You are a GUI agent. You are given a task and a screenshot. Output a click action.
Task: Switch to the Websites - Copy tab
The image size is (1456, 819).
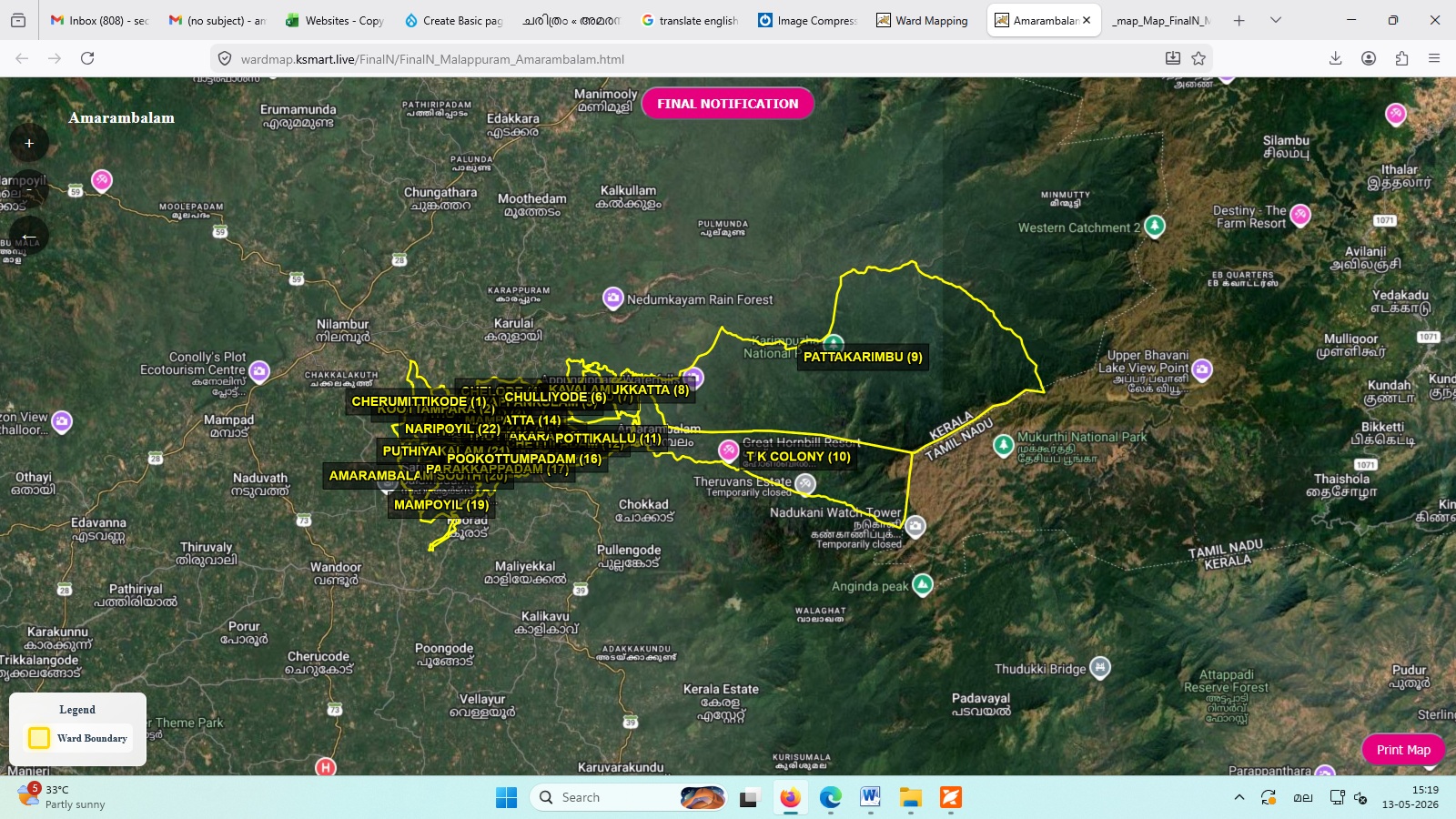point(335,20)
